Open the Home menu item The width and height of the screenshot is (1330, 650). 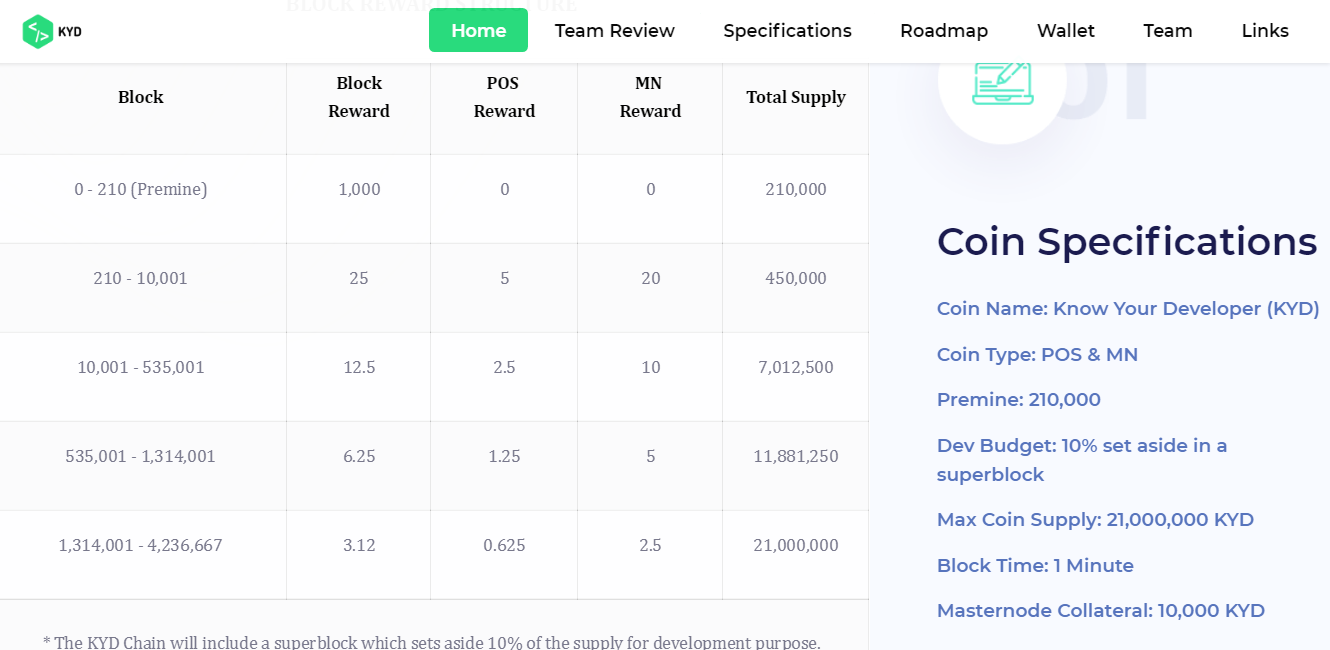(x=478, y=30)
